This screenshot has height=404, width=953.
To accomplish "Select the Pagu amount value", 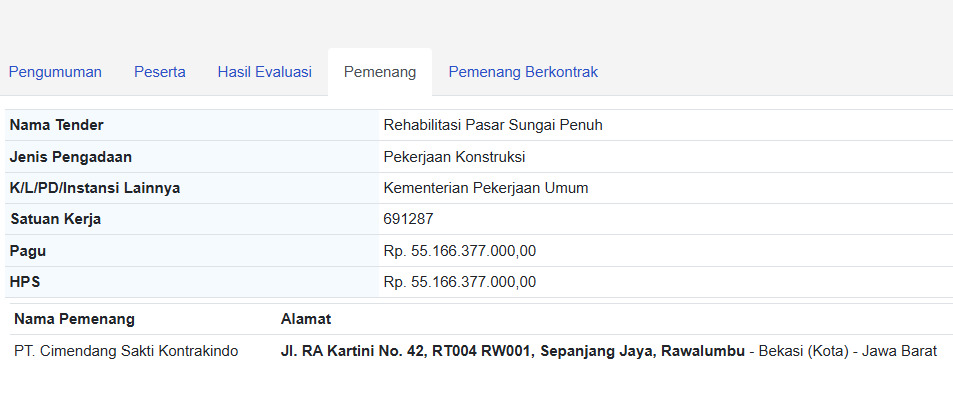I will point(460,251).
